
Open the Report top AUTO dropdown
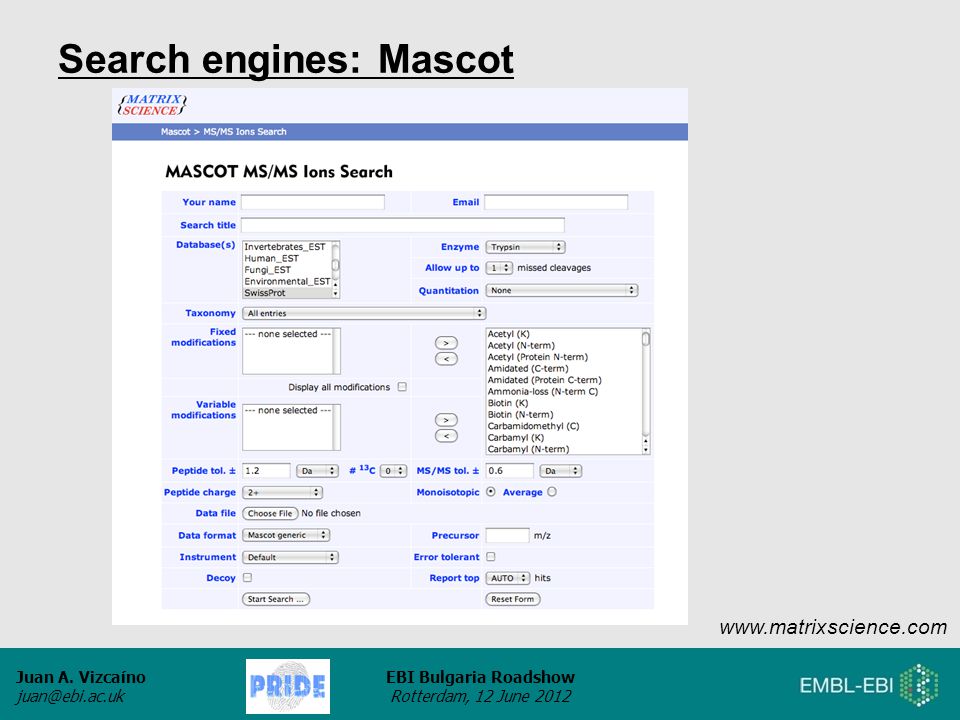click(508, 578)
